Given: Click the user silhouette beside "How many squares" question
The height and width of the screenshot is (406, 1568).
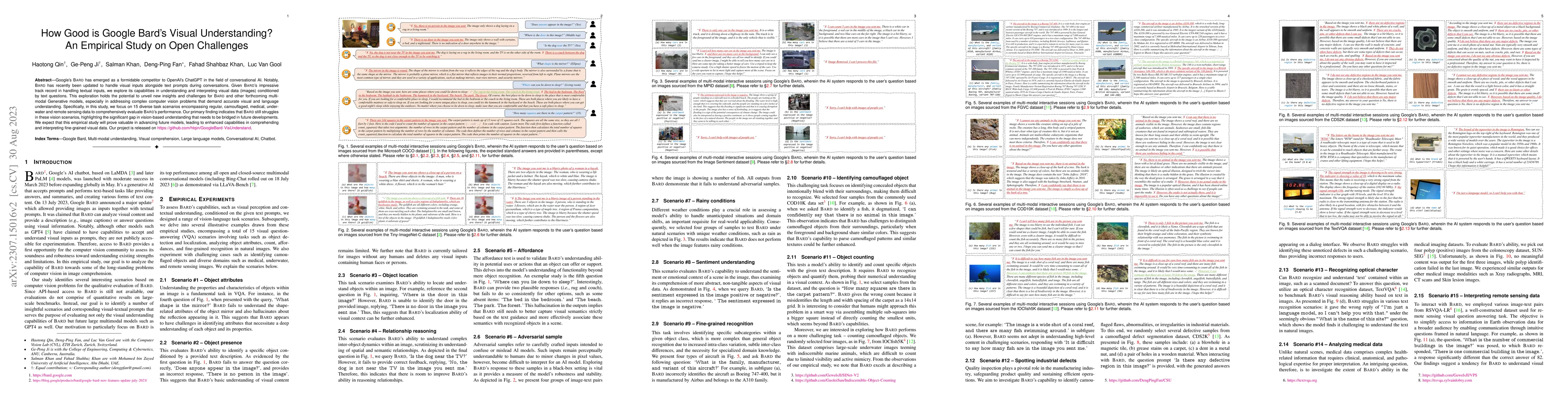Looking at the screenshot, I should (x=593, y=113).
